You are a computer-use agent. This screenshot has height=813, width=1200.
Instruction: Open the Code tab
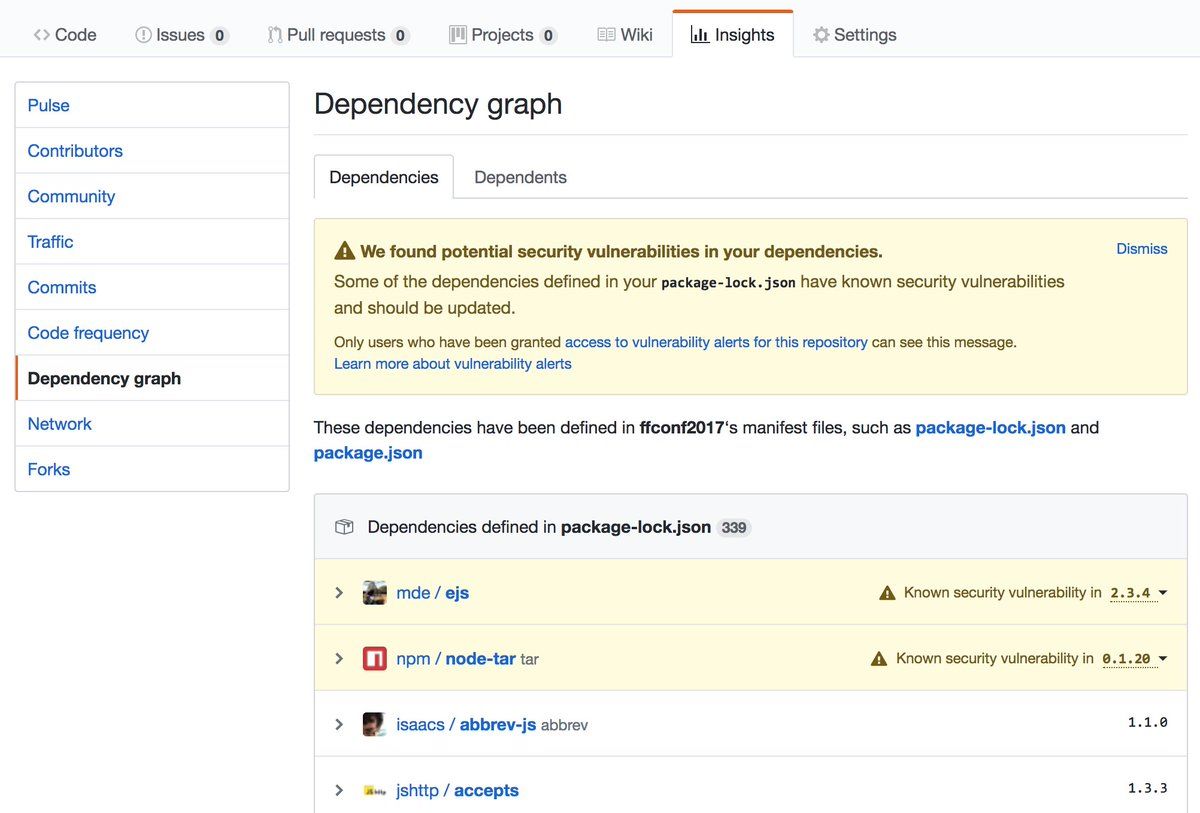(65, 35)
